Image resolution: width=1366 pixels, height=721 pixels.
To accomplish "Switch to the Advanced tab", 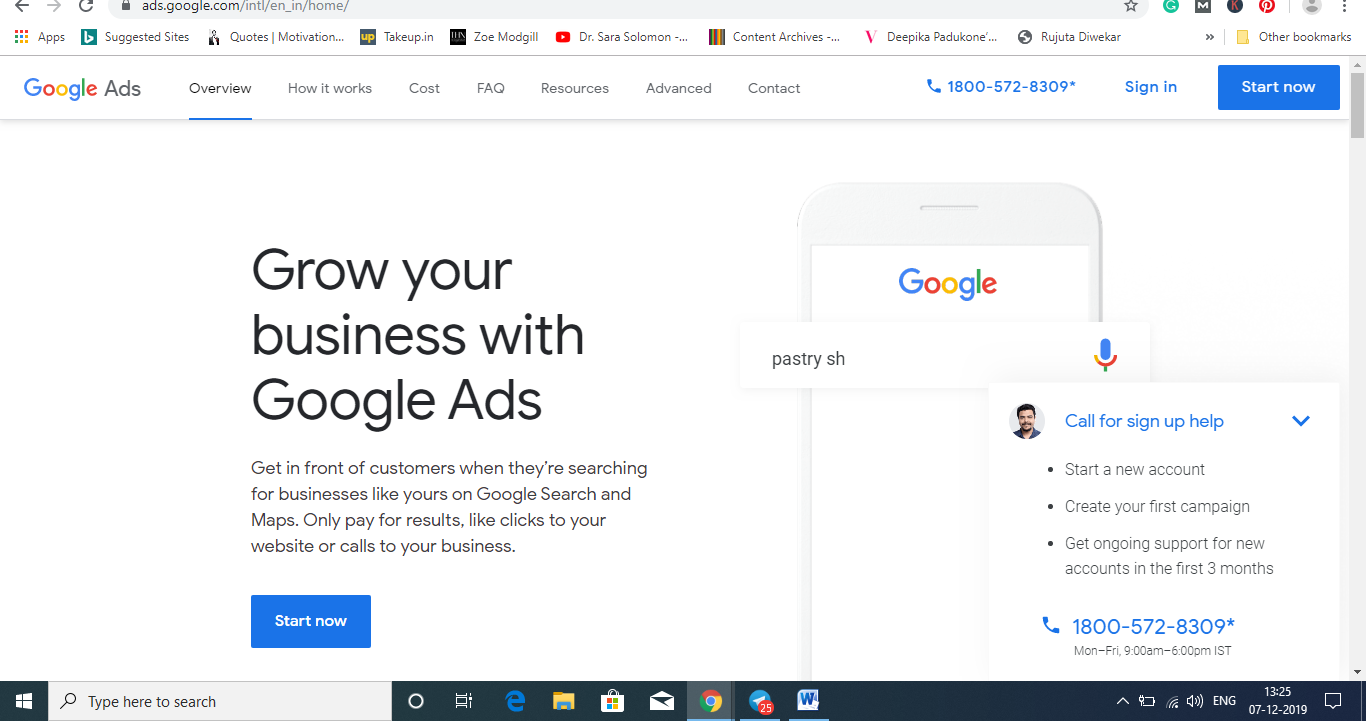I will (x=679, y=88).
